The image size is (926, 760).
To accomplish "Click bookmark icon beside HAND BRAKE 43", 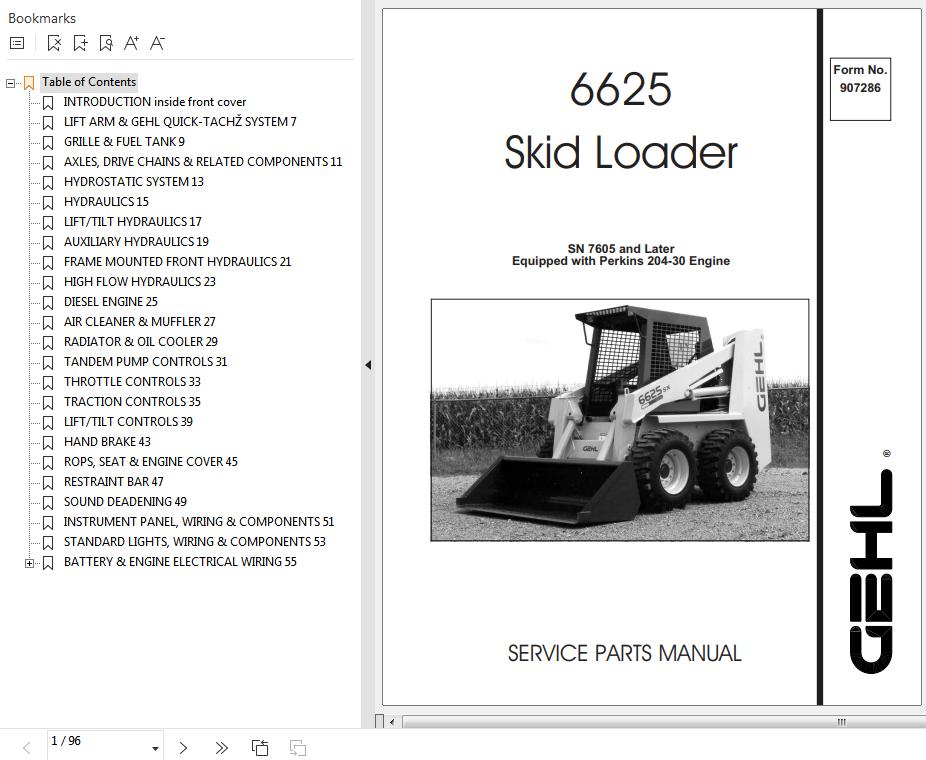I will coord(48,443).
